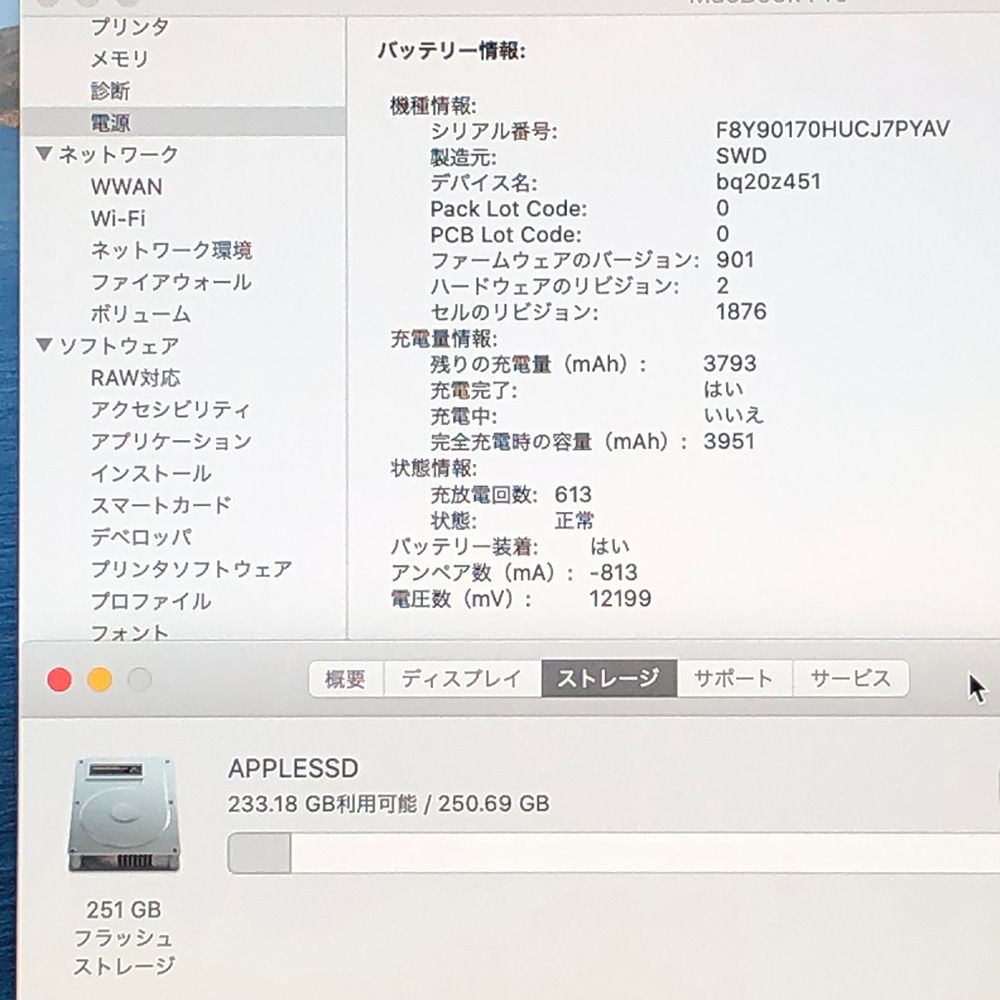Screen dimensions: 1000x1000
Task: Open the サービス tab
Action: (x=850, y=679)
